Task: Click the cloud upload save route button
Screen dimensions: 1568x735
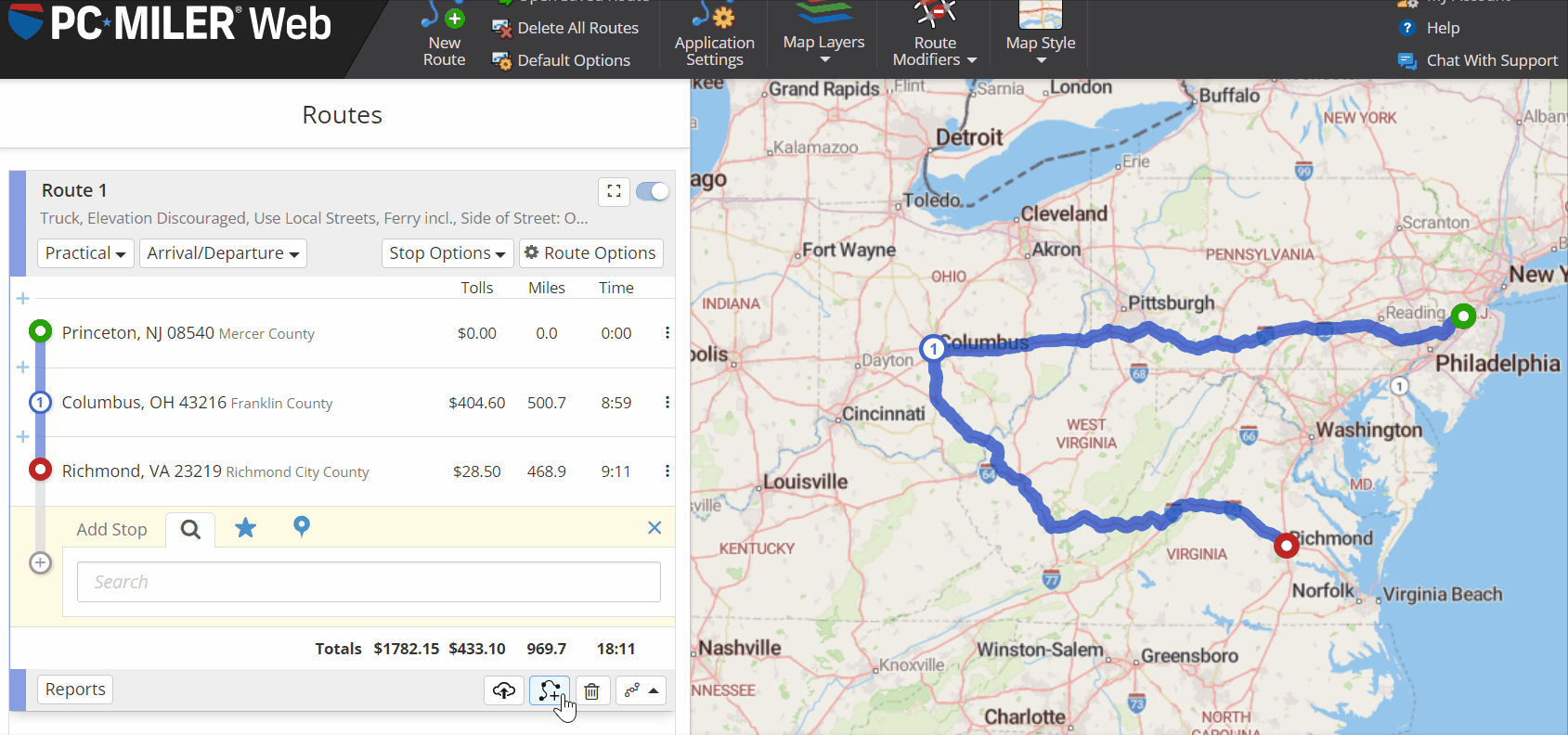Action: [504, 690]
